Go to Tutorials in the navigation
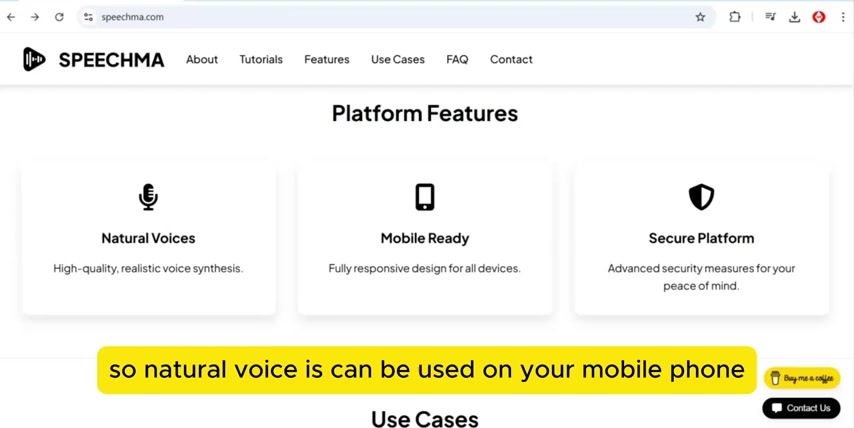Image resolution: width=854 pixels, height=428 pixels. tap(261, 60)
